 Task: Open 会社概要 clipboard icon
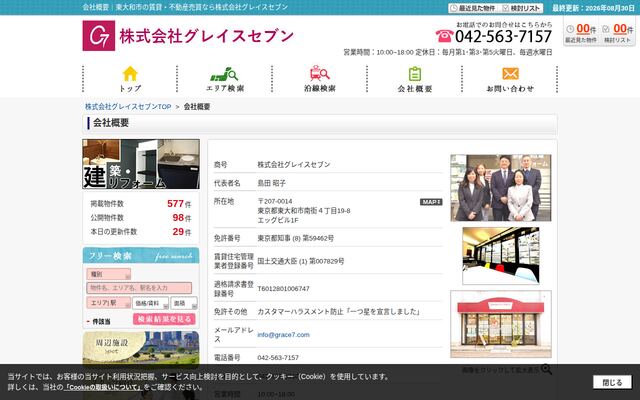click(415, 79)
